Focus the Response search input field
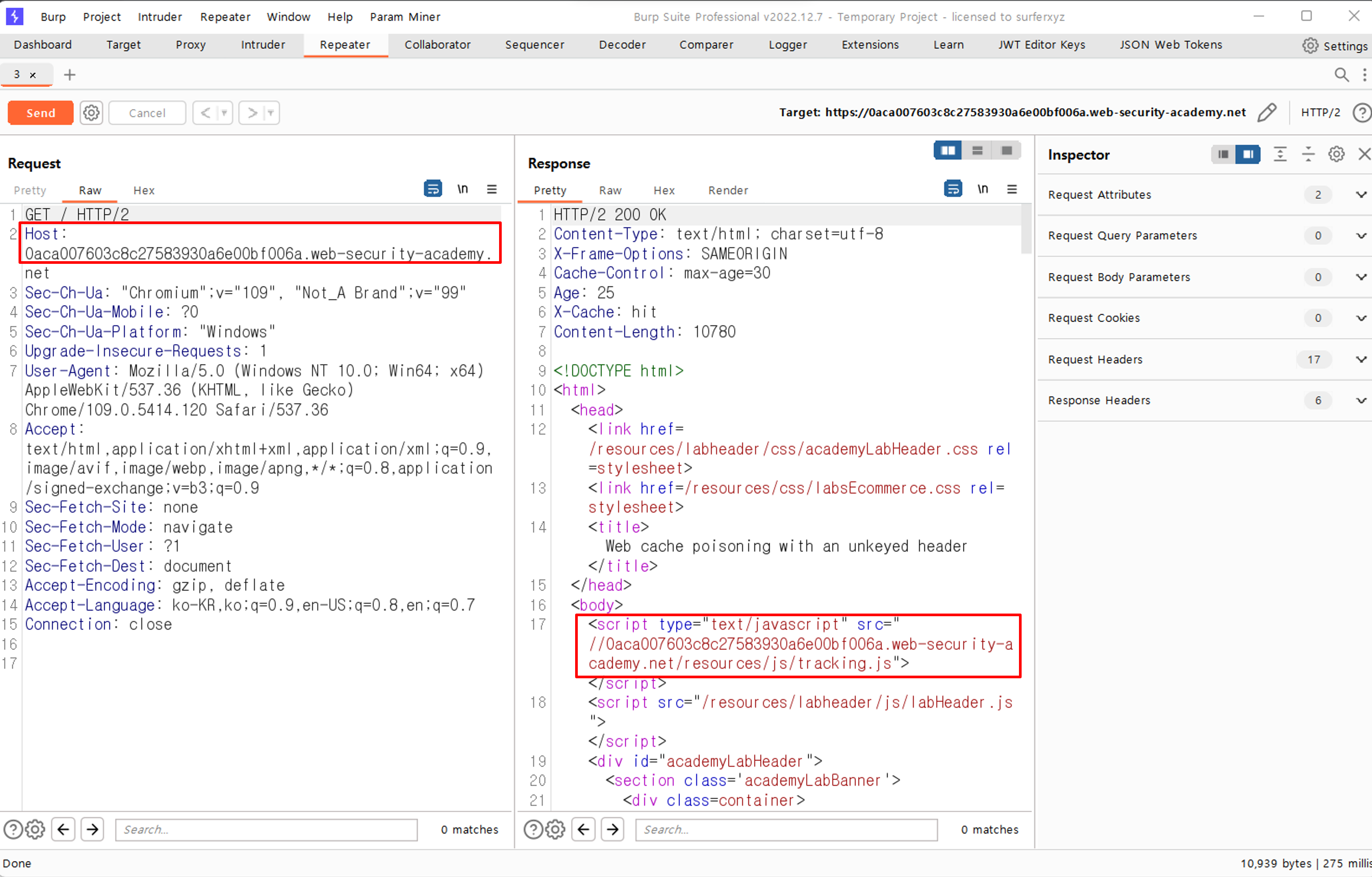1372x877 pixels. [786, 830]
